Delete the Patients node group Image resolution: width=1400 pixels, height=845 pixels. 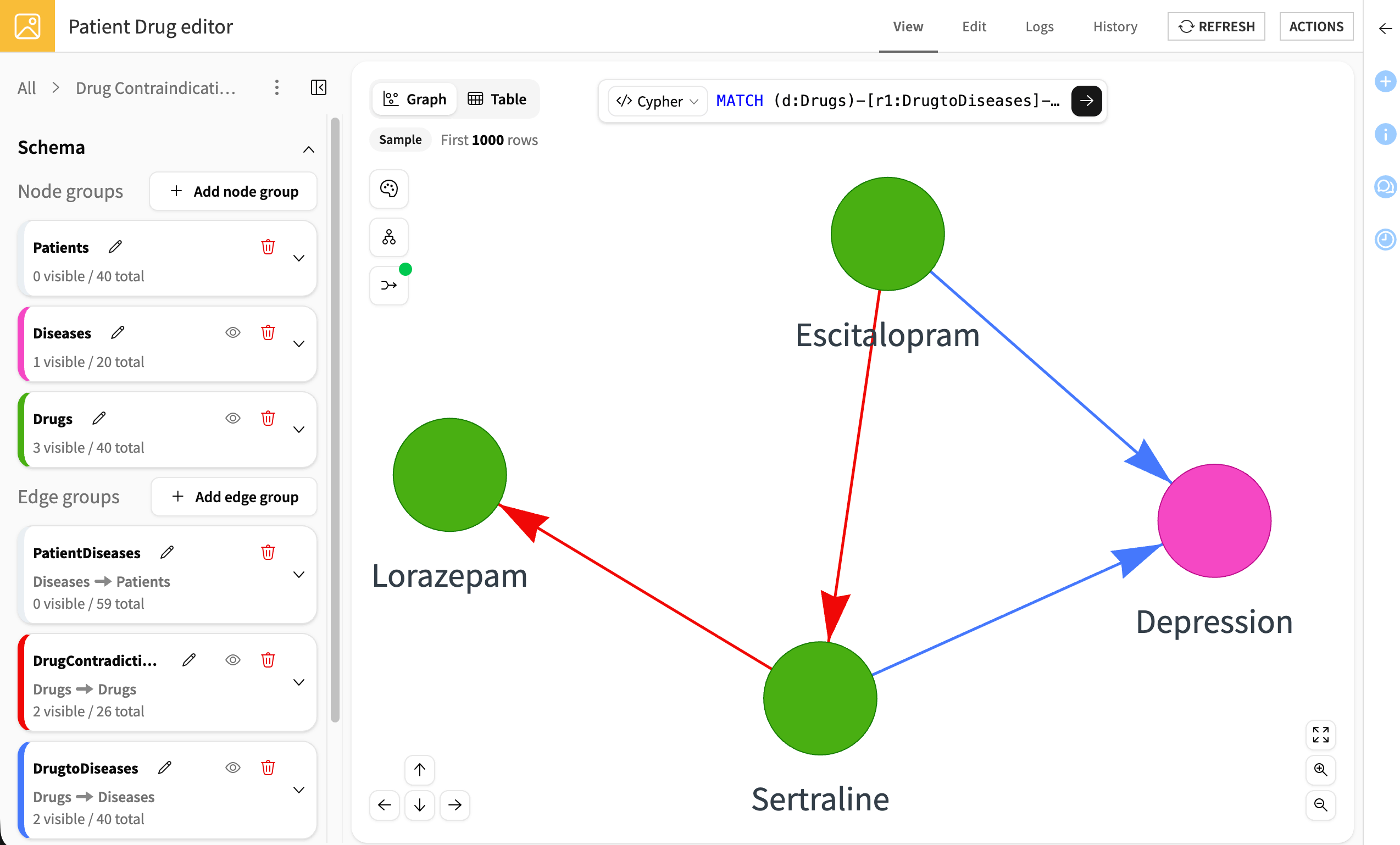268,247
